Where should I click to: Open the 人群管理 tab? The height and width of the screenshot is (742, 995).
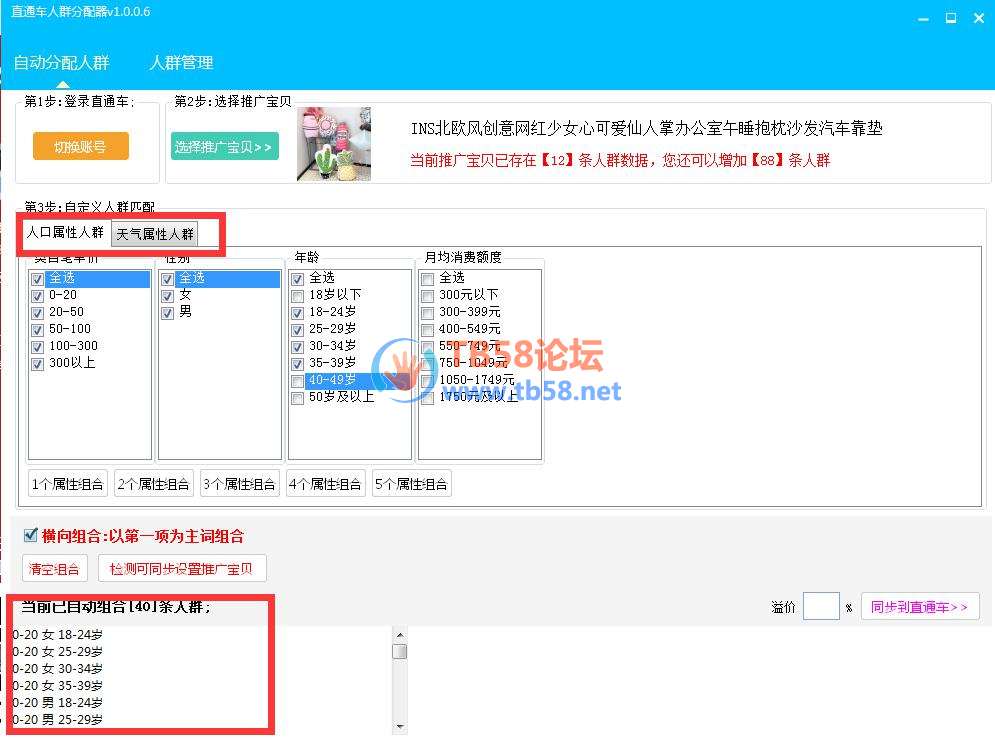181,62
